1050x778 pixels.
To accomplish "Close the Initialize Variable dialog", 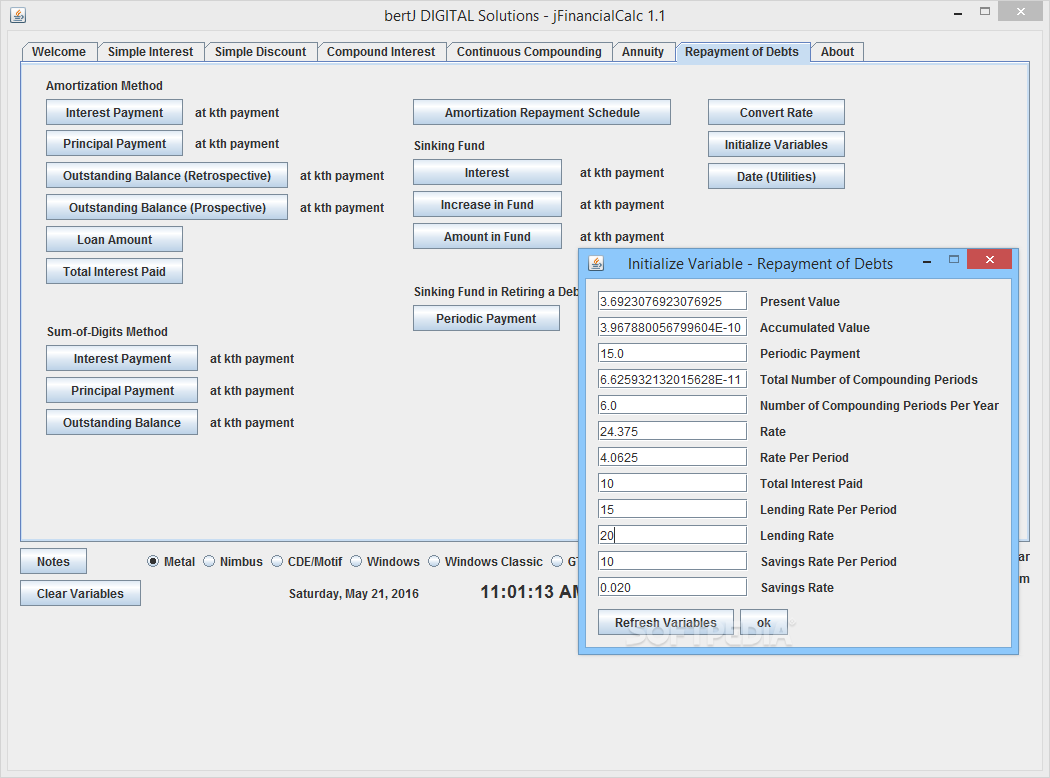I will point(990,259).
